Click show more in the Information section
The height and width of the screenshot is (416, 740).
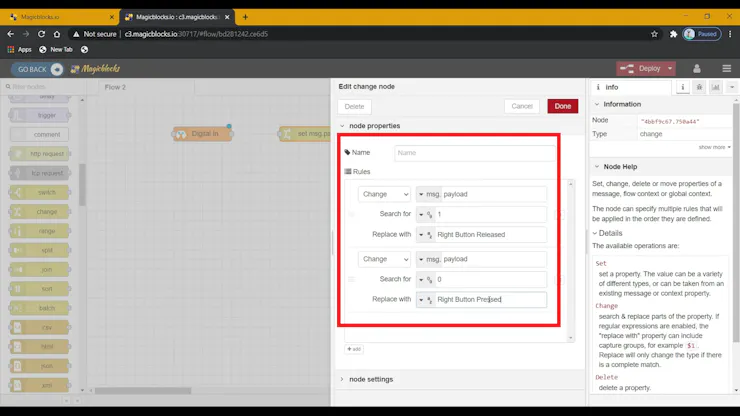coord(715,147)
